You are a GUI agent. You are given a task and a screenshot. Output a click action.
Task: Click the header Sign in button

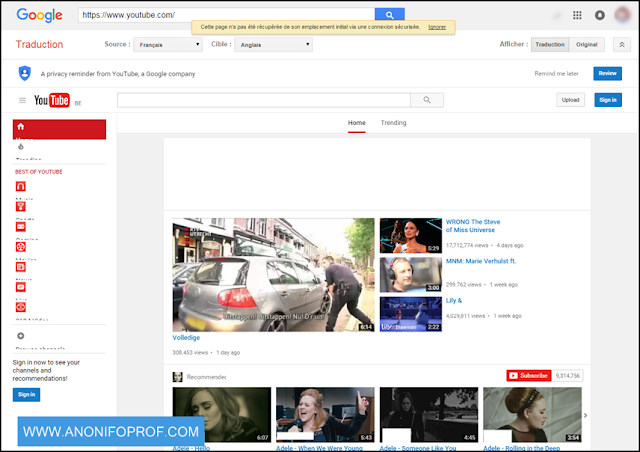(608, 100)
